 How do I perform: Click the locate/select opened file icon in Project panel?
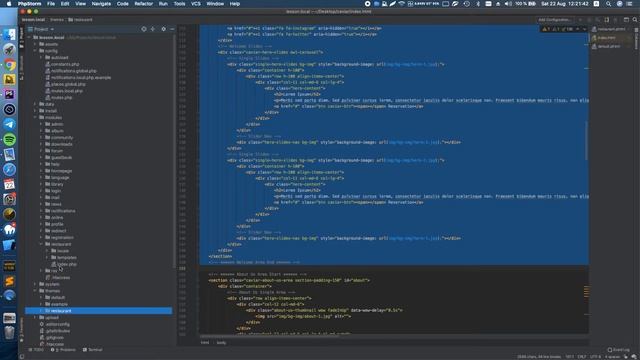point(144,29)
